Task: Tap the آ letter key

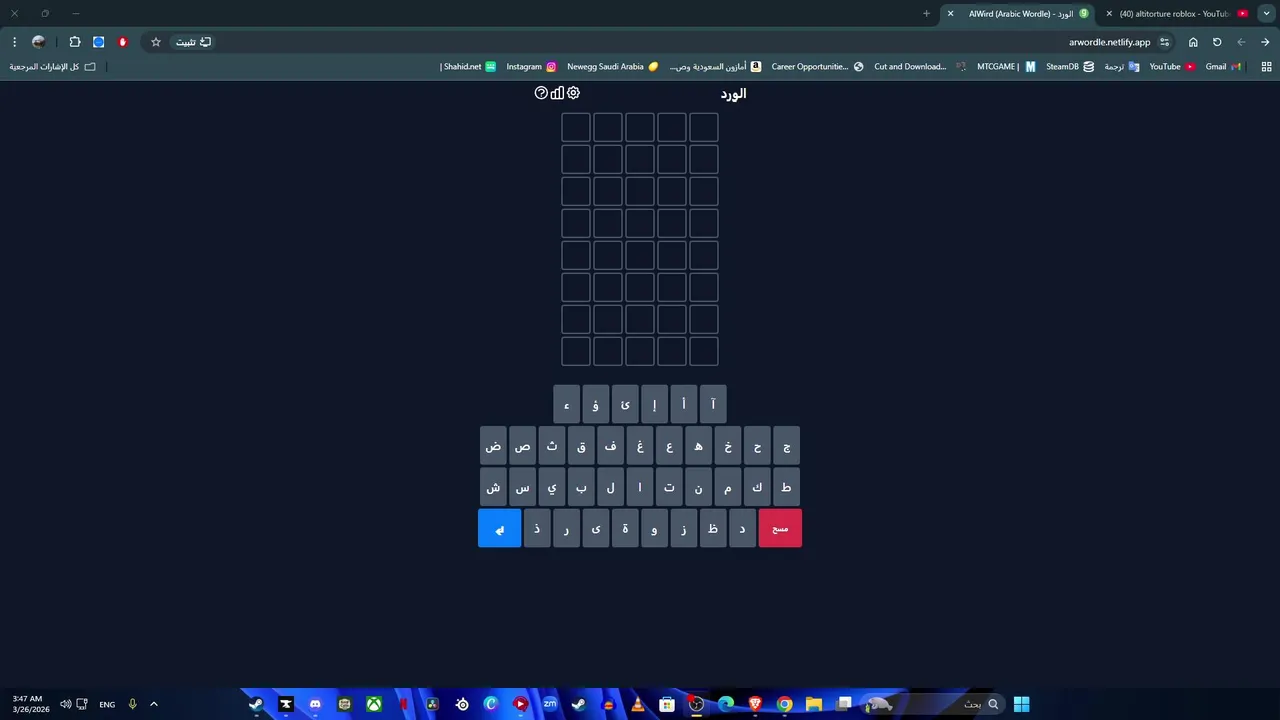Action: (x=713, y=404)
